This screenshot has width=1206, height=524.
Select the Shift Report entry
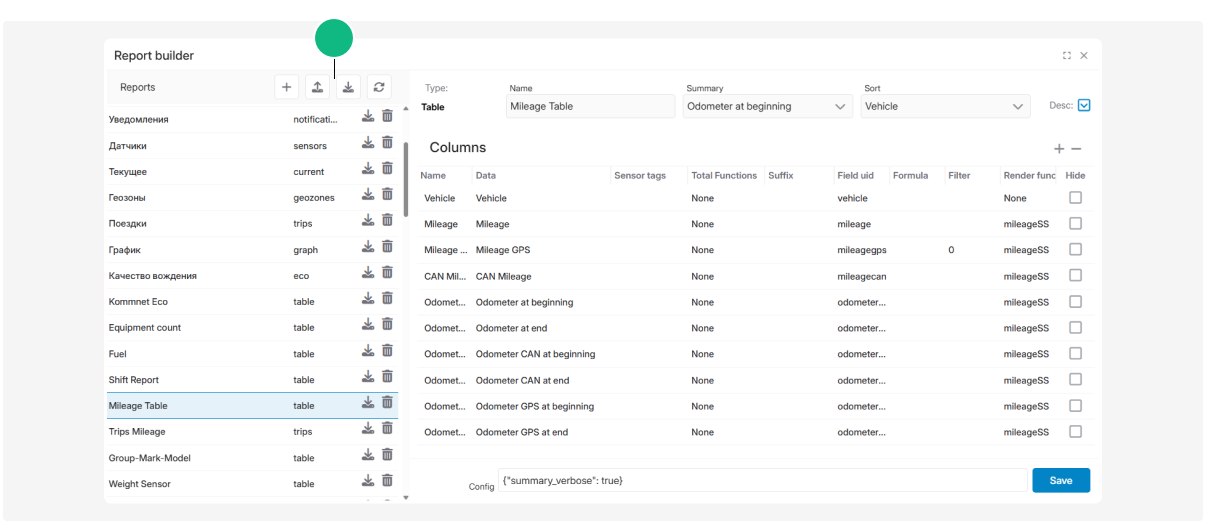(x=252, y=380)
